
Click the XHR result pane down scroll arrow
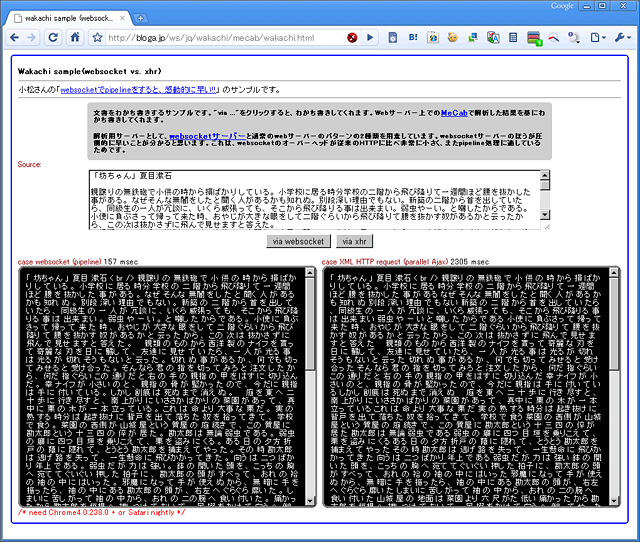614,501
